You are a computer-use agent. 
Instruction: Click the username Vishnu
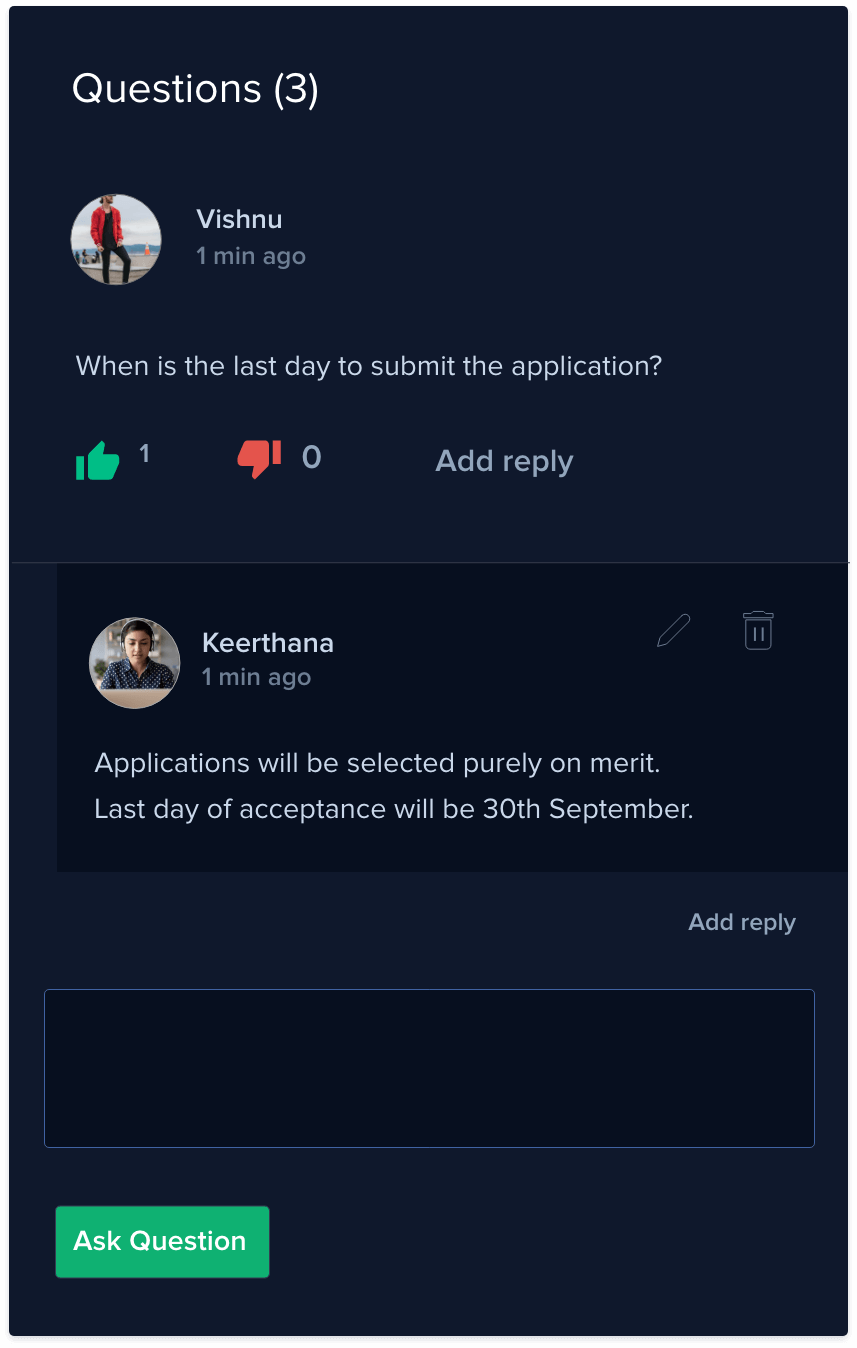[x=240, y=219]
